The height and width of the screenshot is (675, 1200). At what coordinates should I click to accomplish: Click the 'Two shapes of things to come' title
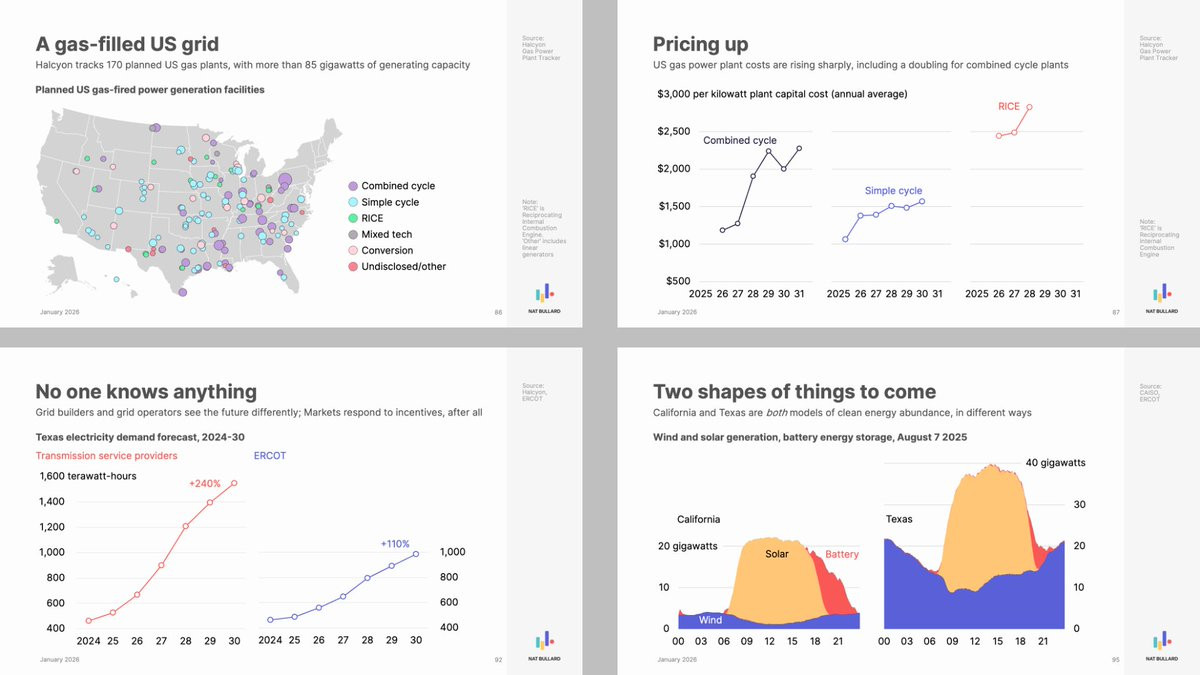[x=794, y=392]
